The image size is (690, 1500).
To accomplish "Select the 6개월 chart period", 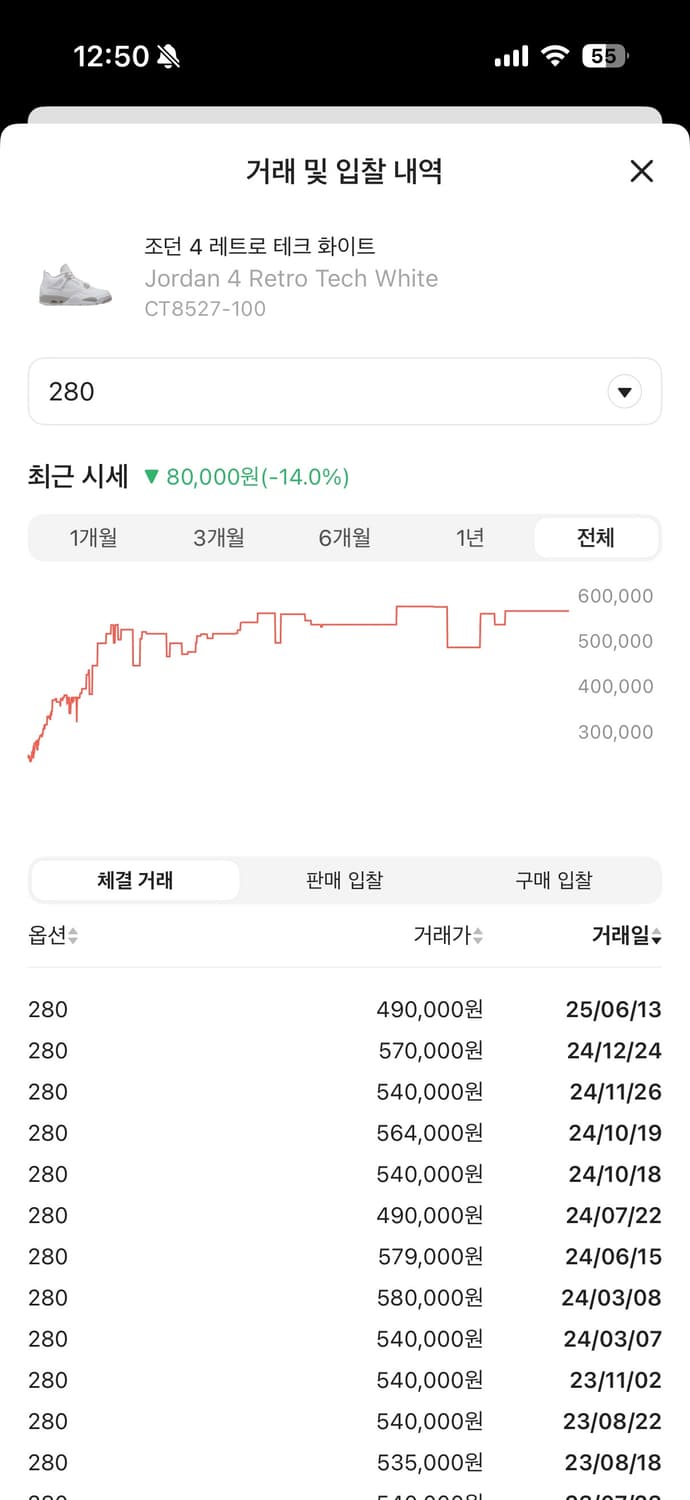I will (x=345, y=537).
